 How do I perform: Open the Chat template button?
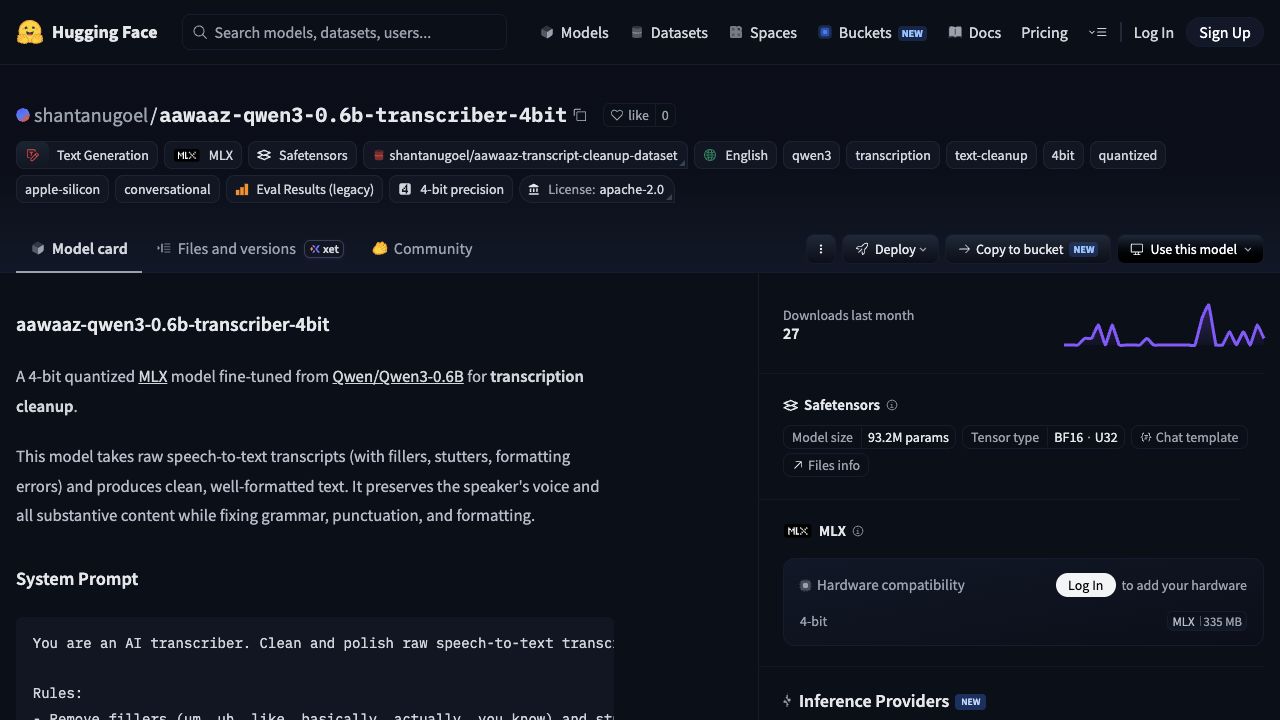point(1189,437)
